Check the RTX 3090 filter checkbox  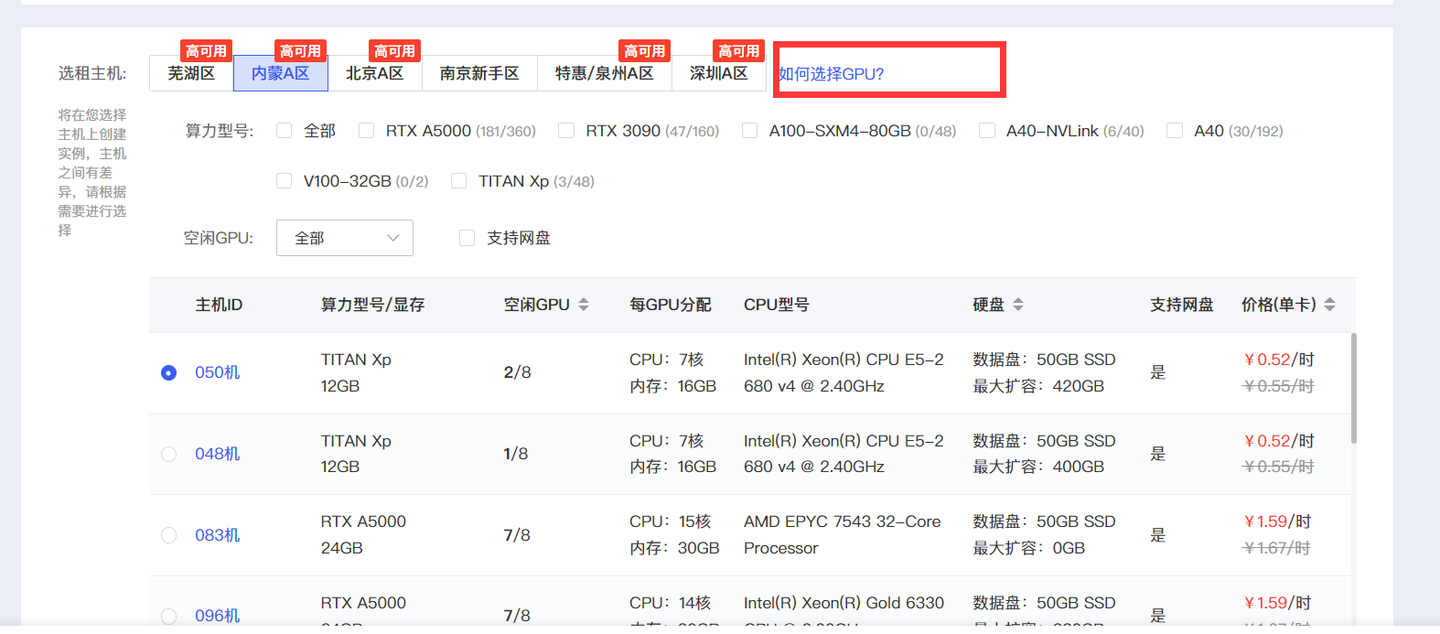[x=566, y=130]
